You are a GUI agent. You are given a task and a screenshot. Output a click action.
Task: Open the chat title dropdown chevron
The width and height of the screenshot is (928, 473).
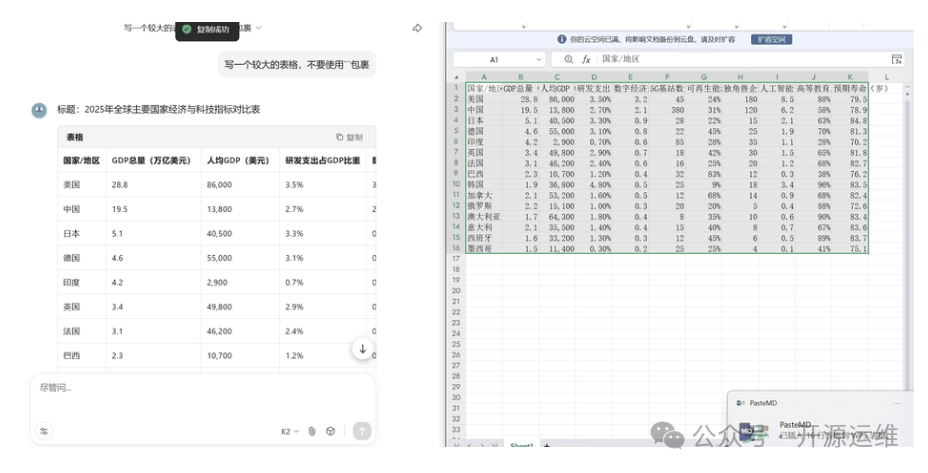click(259, 28)
